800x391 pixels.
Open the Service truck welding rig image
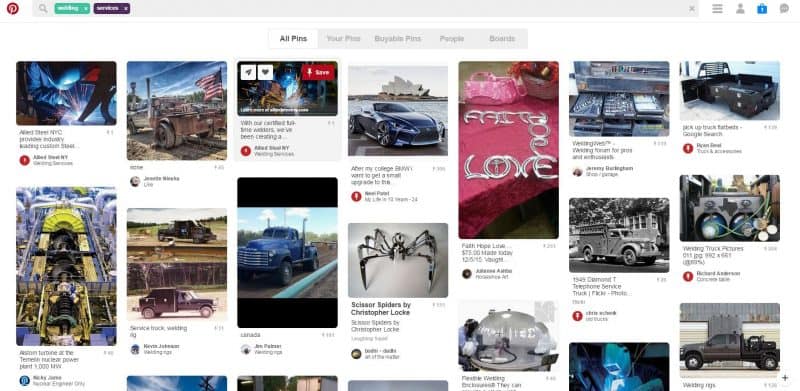pyautogui.click(x=177, y=264)
